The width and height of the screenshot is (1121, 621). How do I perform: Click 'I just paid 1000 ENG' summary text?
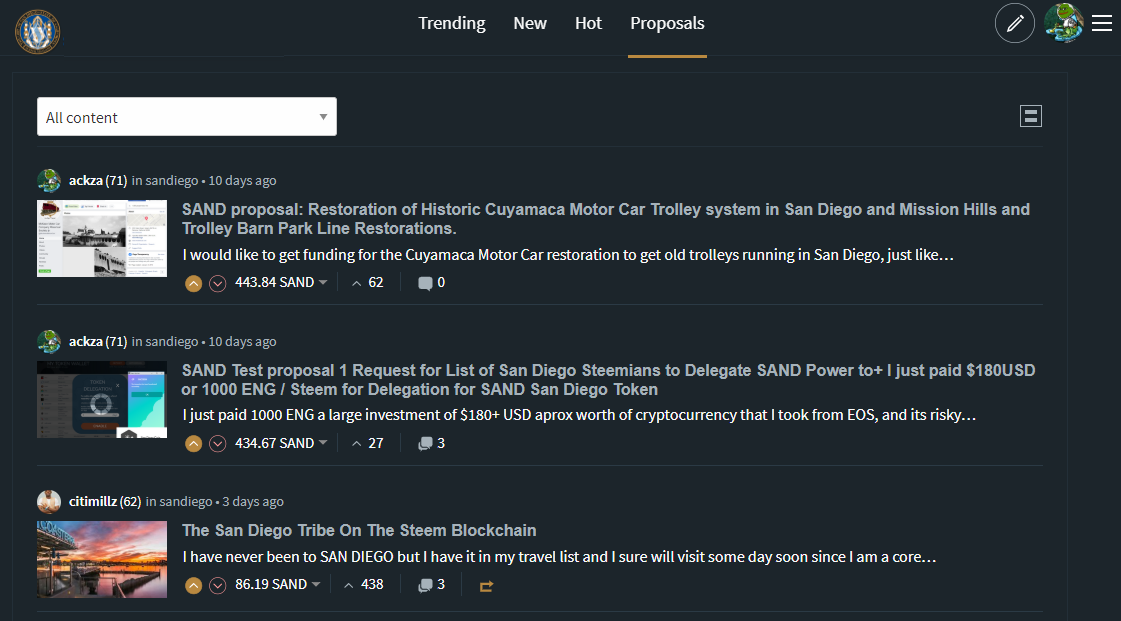coord(579,415)
